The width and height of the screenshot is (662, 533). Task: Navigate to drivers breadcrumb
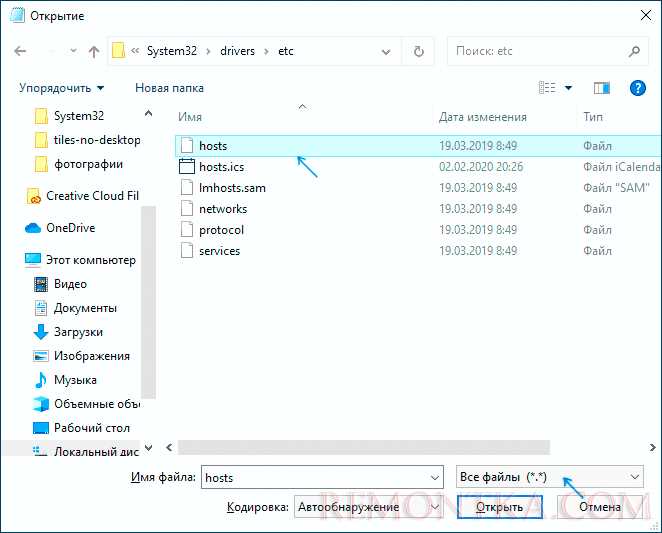click(x=237, y=51)
